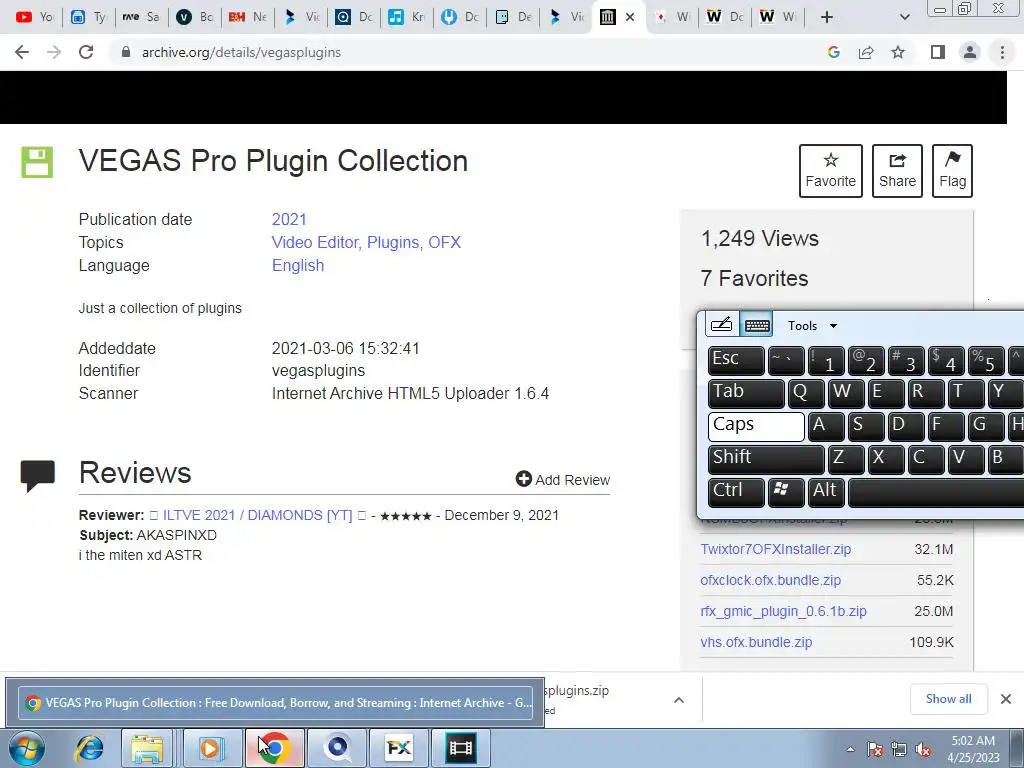Toggle the Shift key on the on-screen keyboard
1024x768 pixels.
(766, 459)
